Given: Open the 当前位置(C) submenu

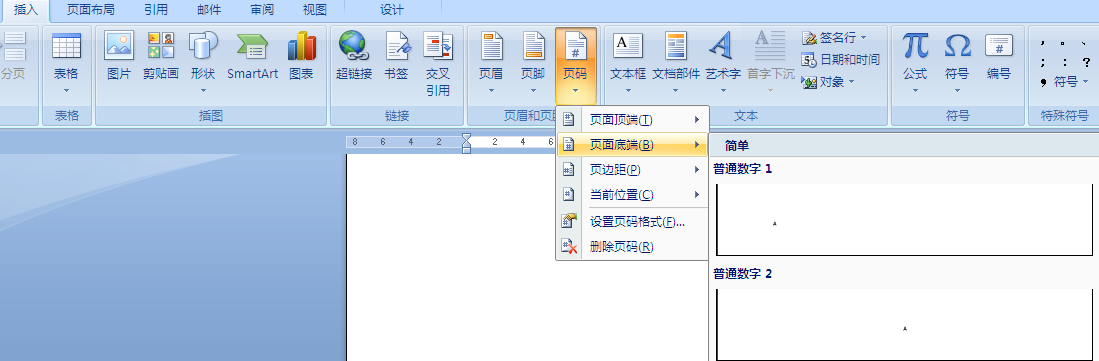Looking at the screenshot, I should [x=632, y=194].
